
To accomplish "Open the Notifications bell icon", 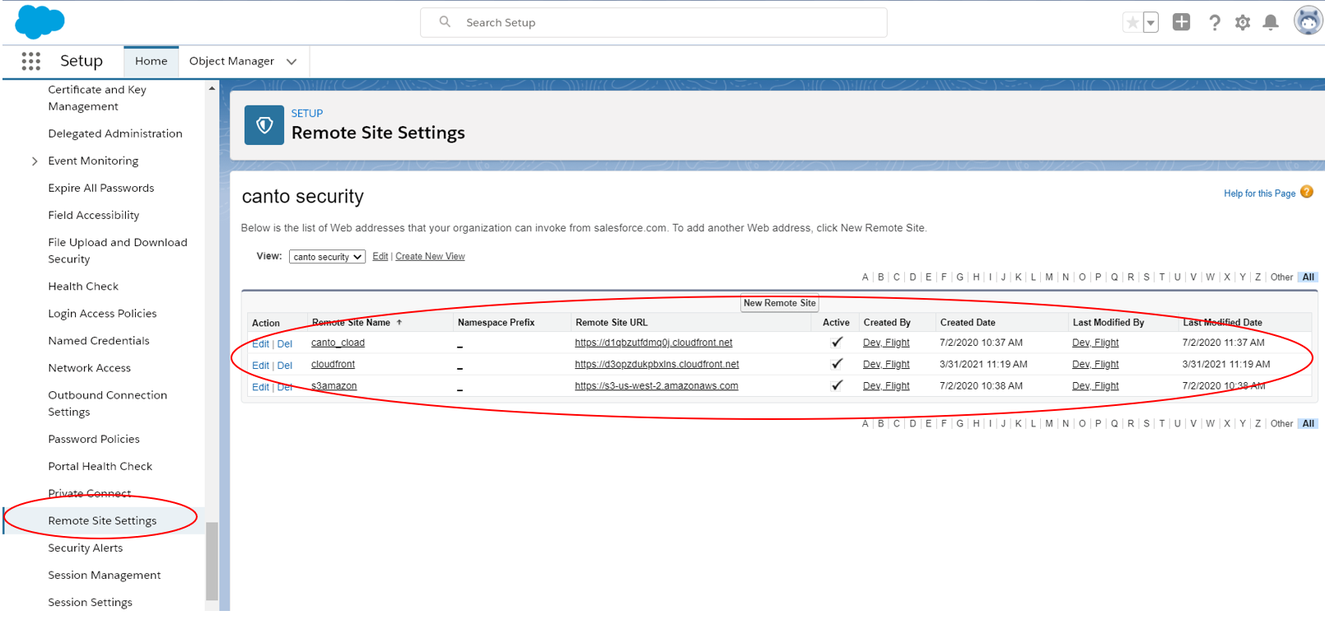I will [1270, 22].
